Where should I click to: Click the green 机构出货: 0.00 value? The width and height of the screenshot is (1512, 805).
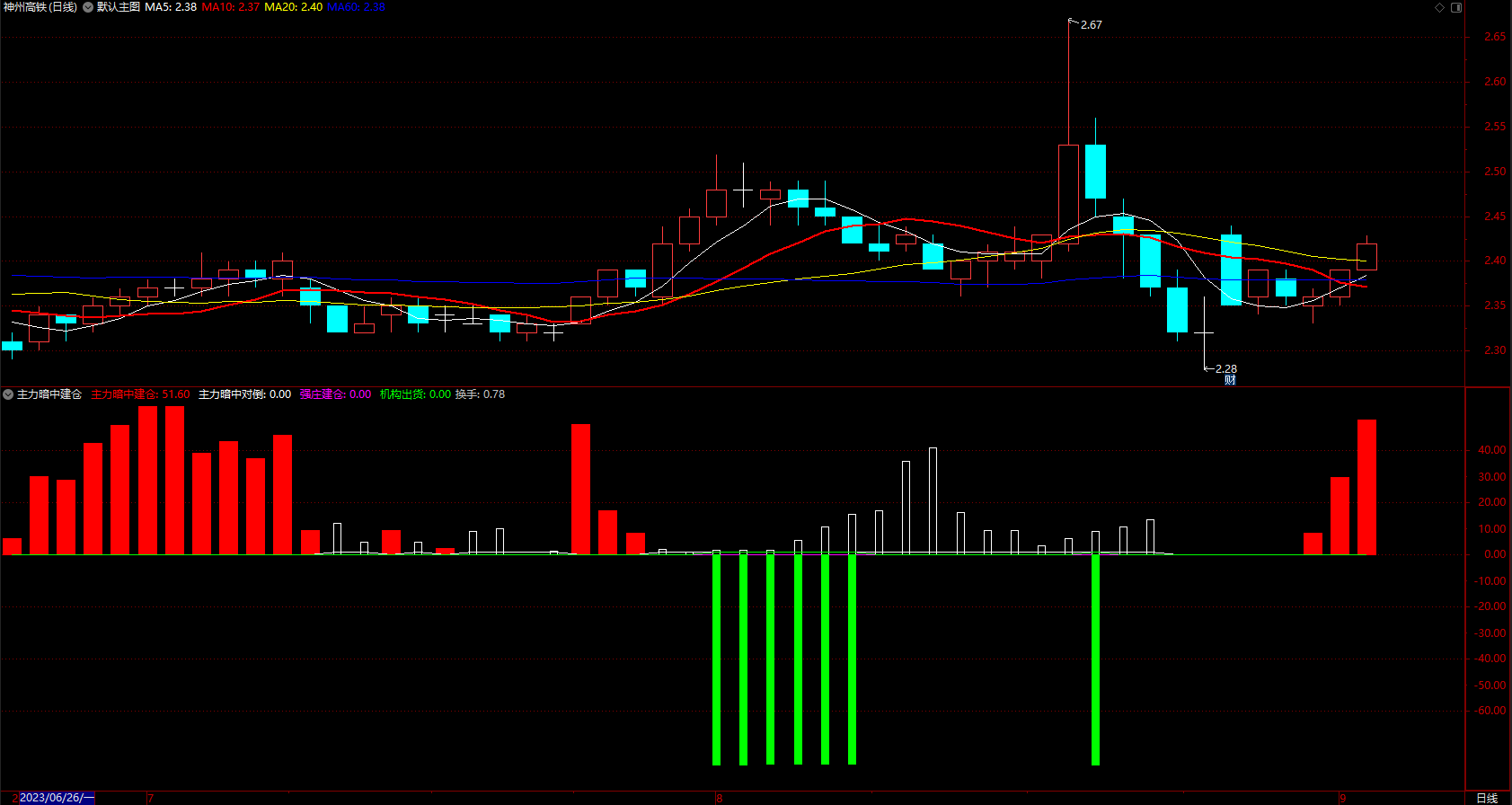415,394
